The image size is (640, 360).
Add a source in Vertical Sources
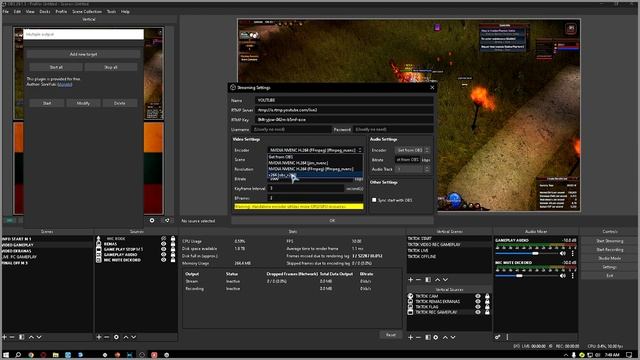(411, 338)
